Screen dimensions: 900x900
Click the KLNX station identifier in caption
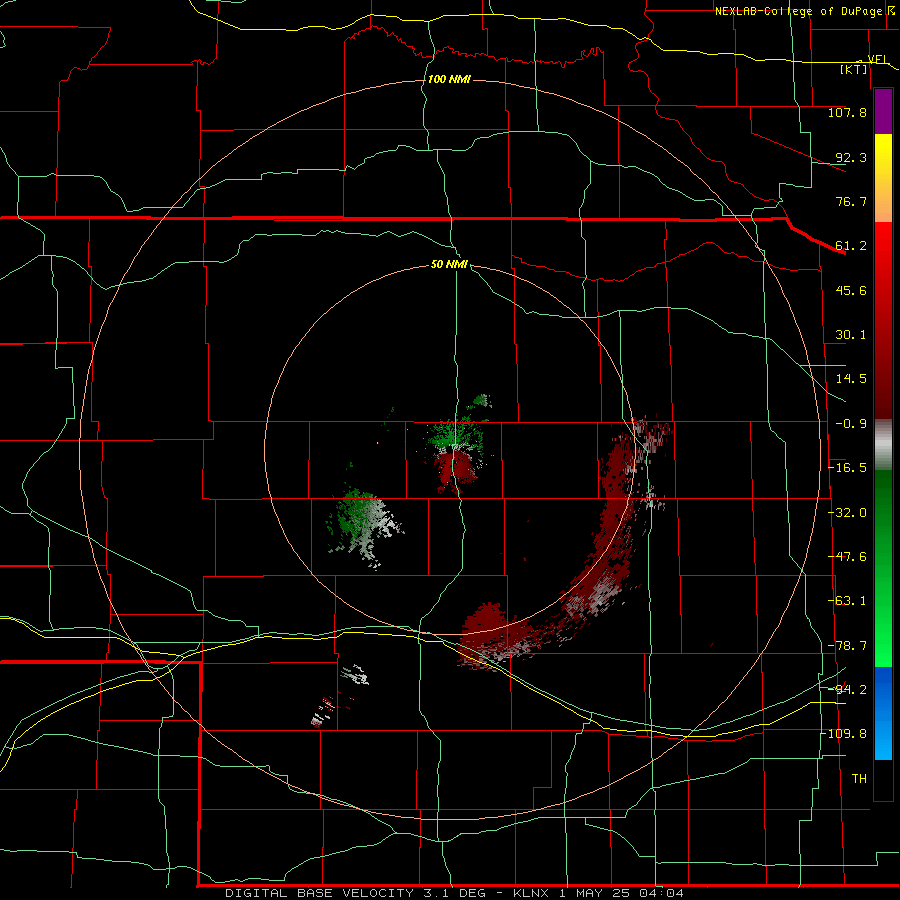click(532, 893)
